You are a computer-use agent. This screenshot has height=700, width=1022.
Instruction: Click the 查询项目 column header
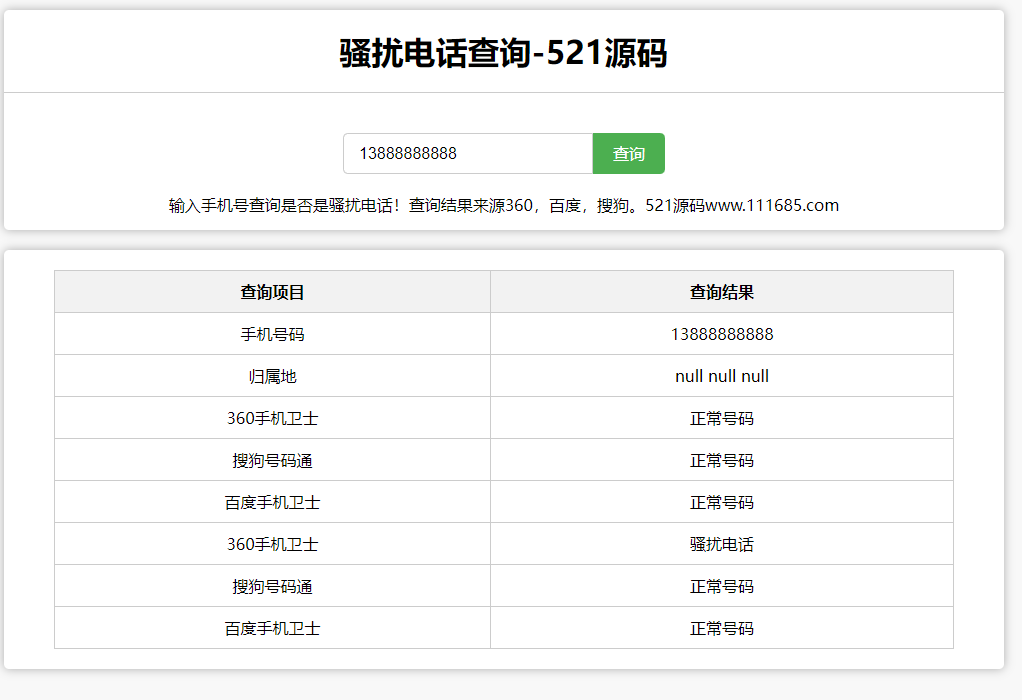(272, 292)
